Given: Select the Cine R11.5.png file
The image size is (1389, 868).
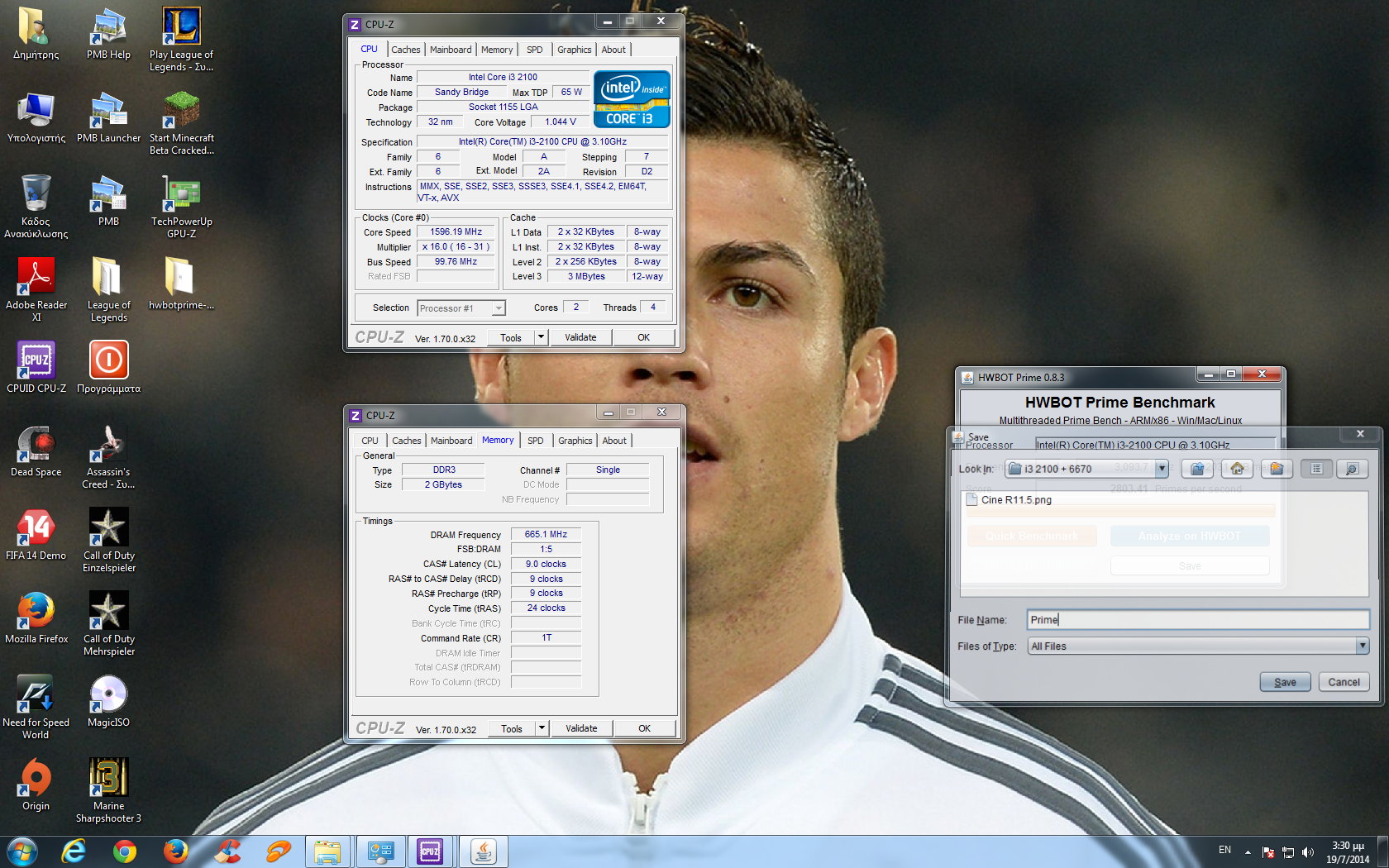Looking at the screenshot, I should tap(1009, 500).
